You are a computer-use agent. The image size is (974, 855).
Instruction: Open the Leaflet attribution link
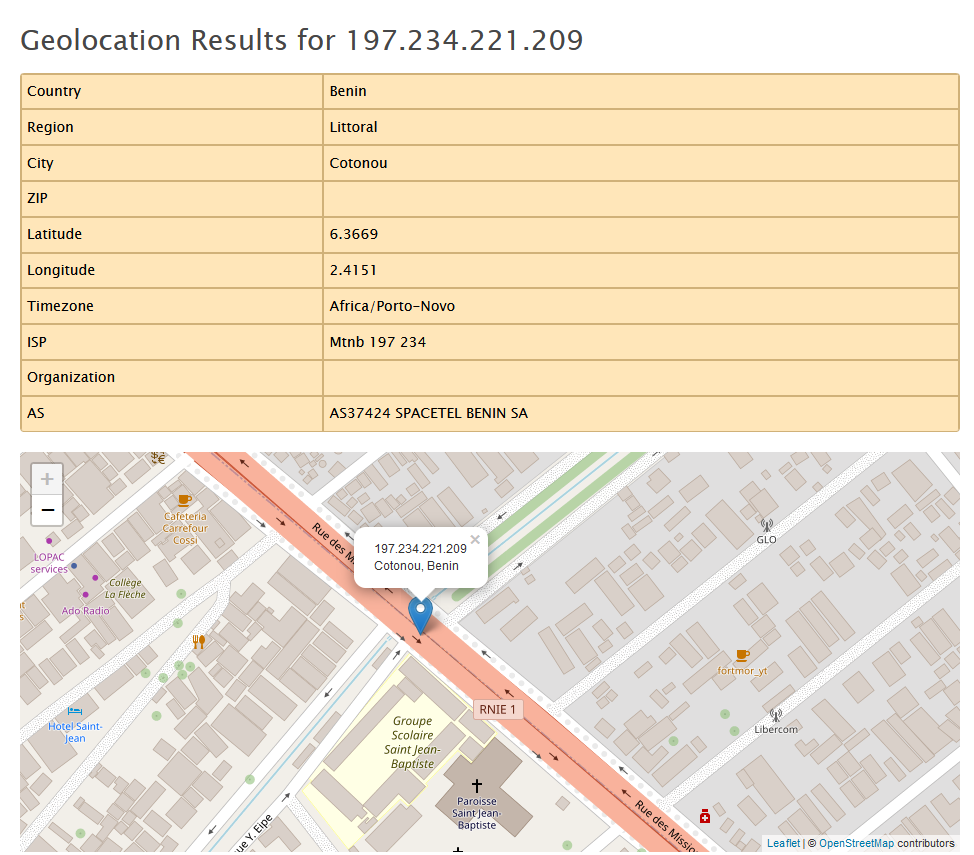click(x=783, y=844)
